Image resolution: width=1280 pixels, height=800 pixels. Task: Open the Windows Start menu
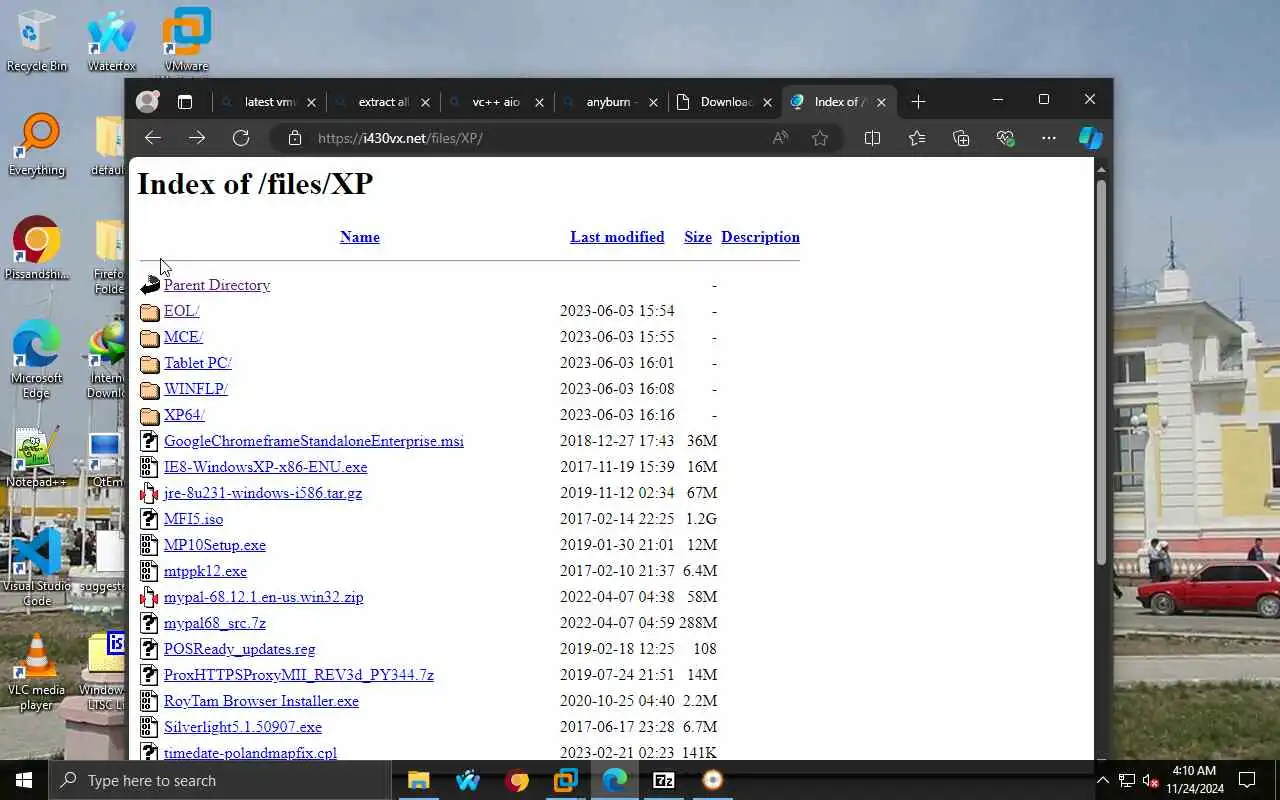pos(24,780)
